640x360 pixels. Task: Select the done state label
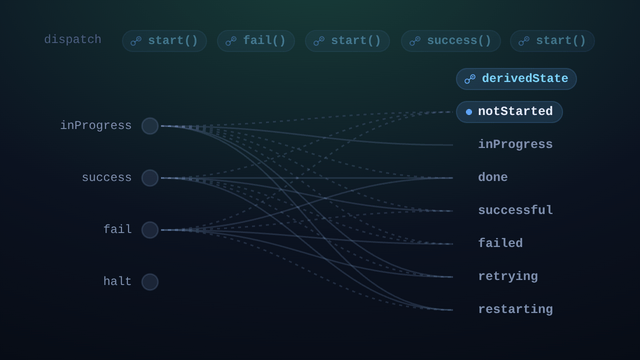pos(493,177)
